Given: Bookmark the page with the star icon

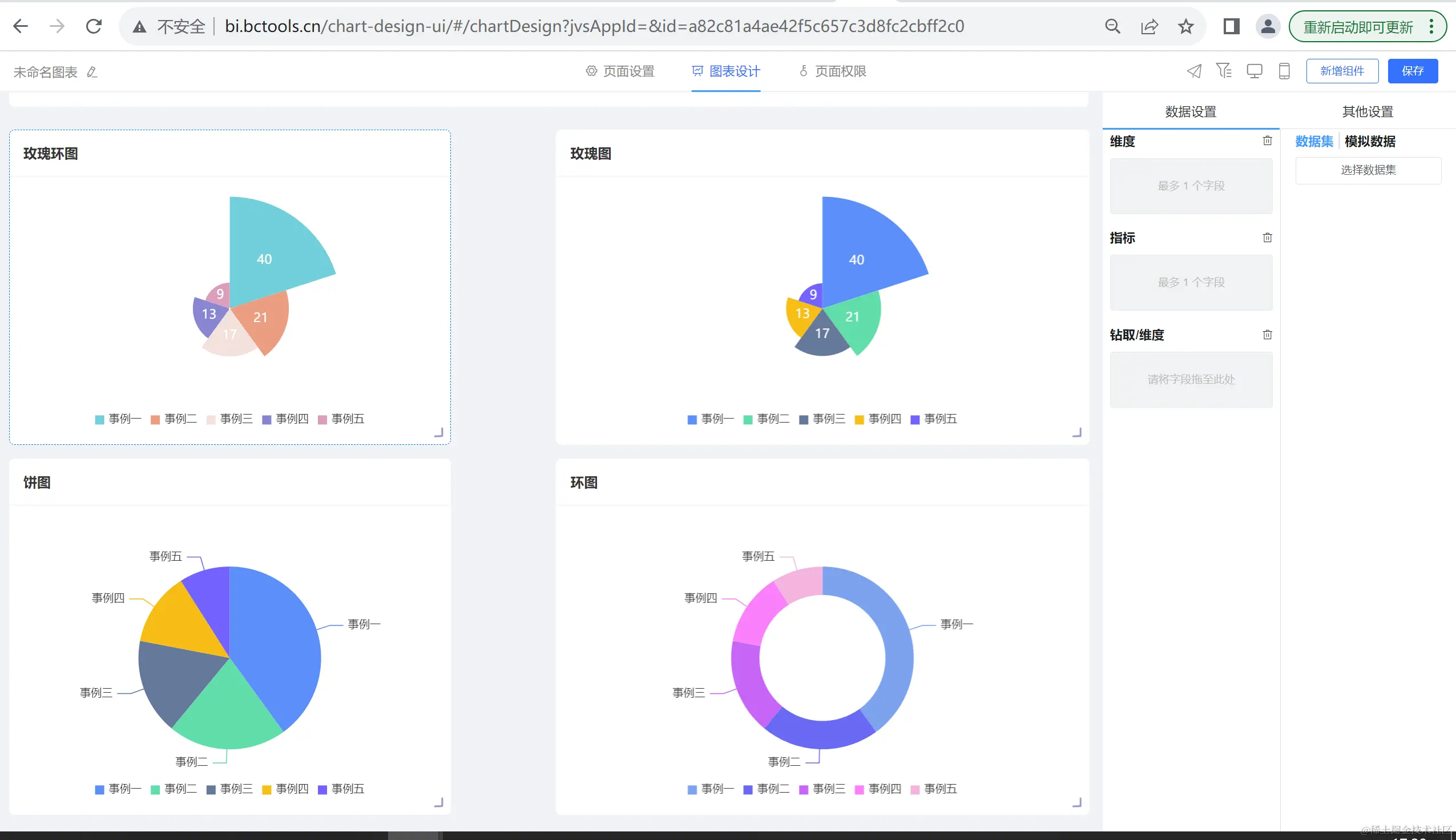Looking at the screenshot, I should click(x=1185, y=26).
